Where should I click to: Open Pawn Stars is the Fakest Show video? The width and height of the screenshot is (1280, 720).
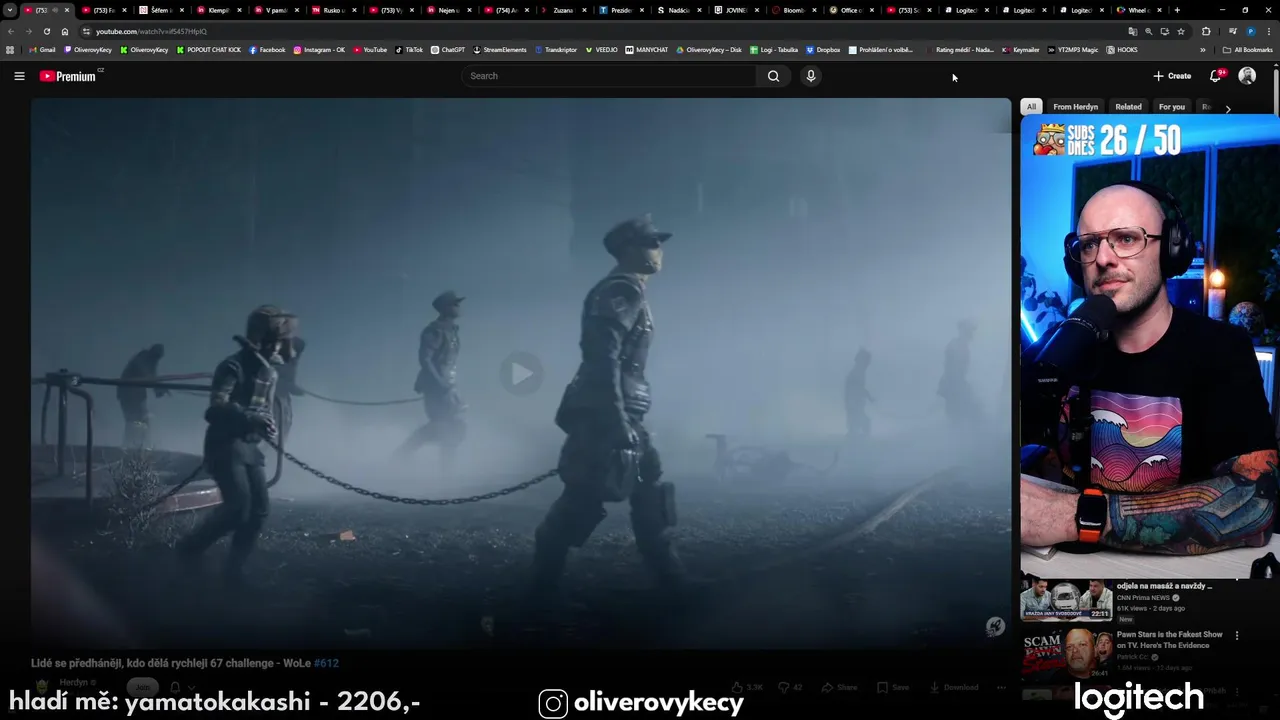point(1169,639)
